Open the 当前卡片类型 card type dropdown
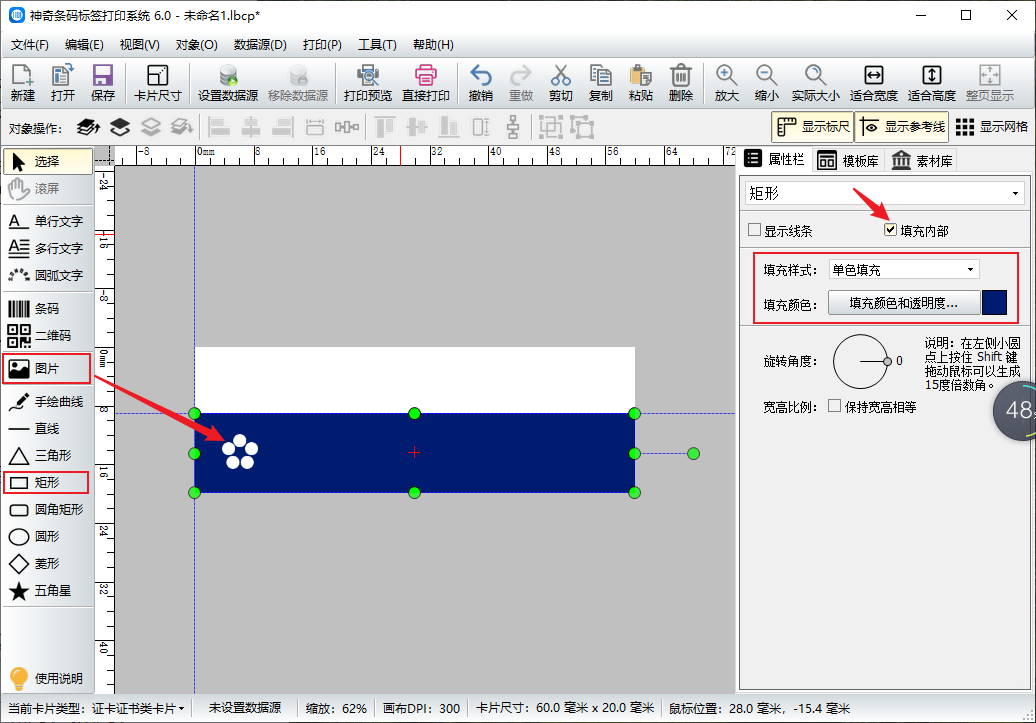This screenshot has width=1036, height=723. tap(97, 708)
